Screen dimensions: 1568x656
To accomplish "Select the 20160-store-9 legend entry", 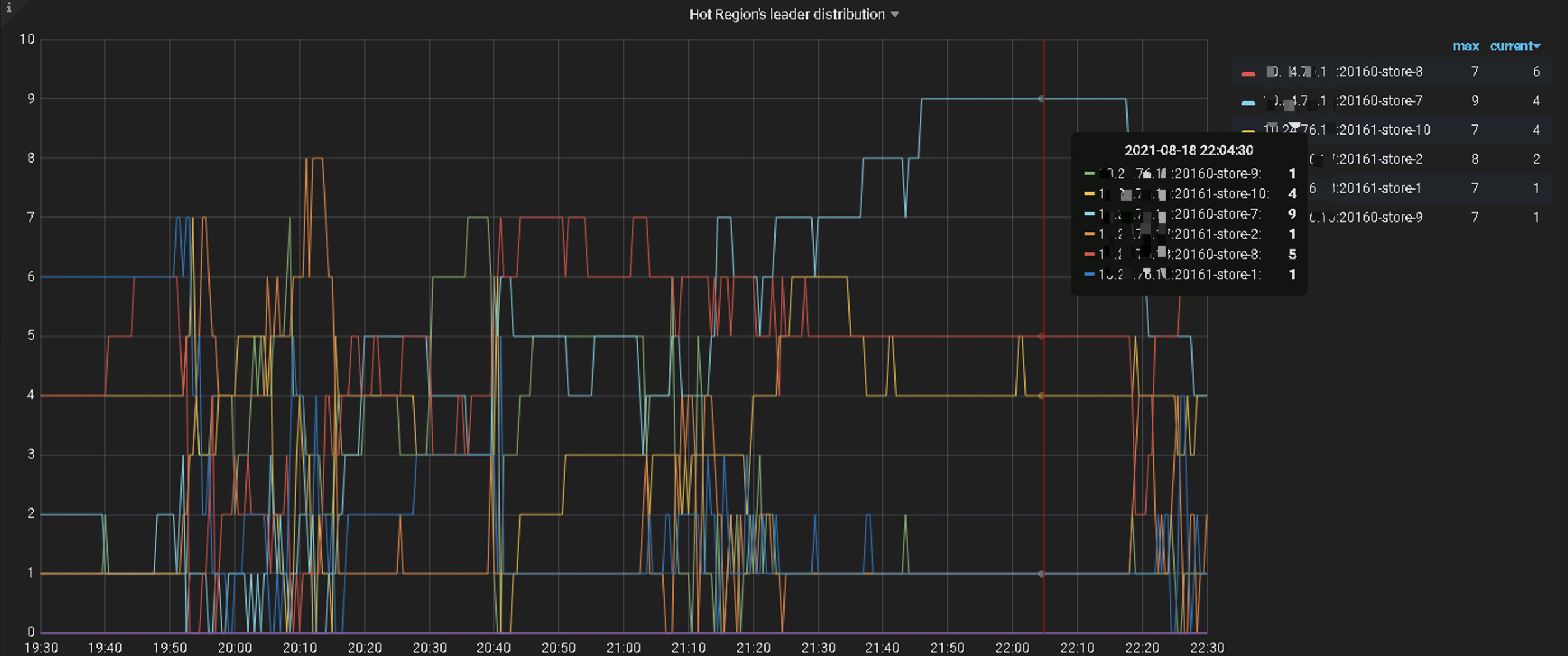I will [x=1379, y=218].
